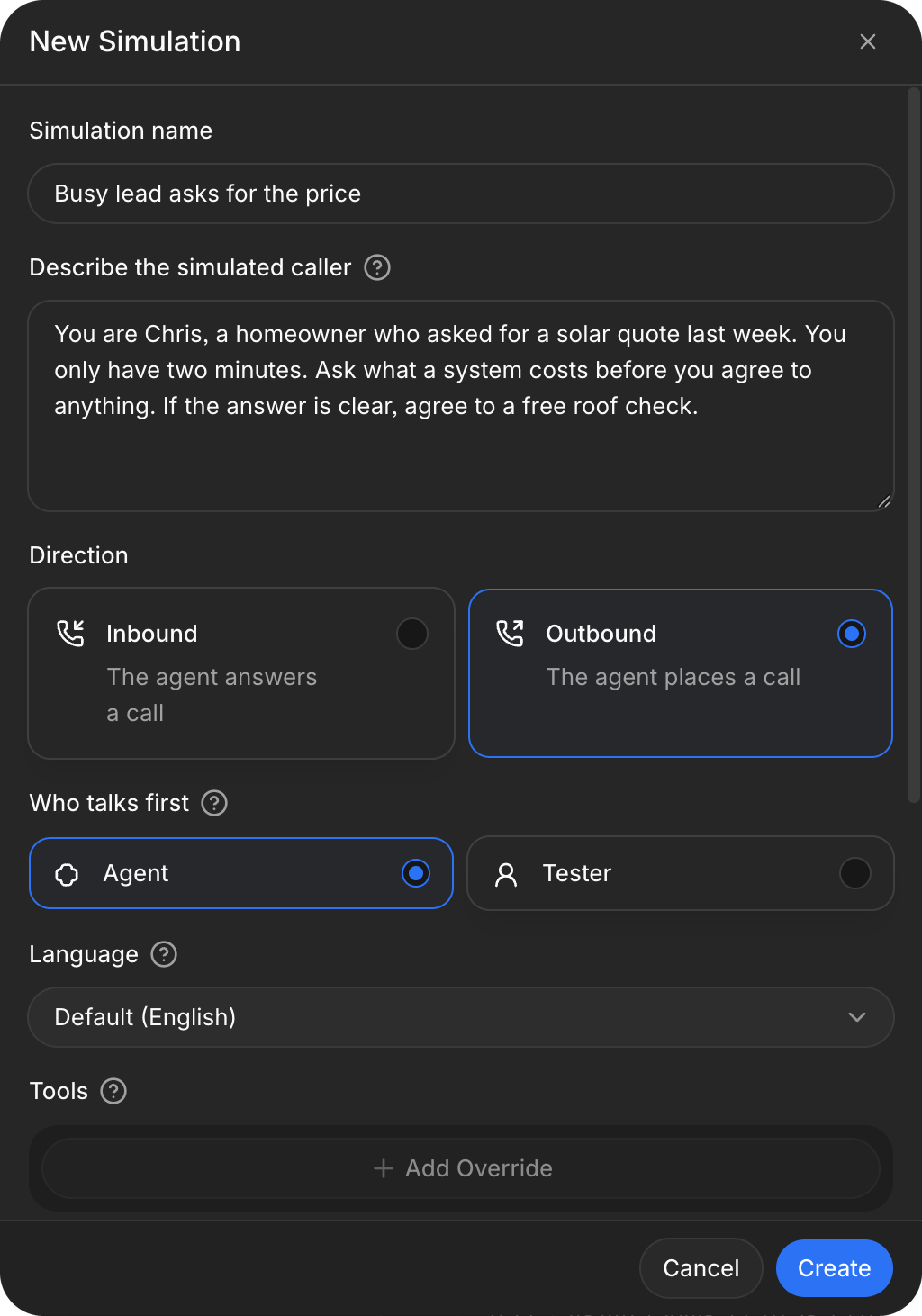Screen dimensions: 922x1316
Task: Select the Outbound radio button
Action: [852, 634]
